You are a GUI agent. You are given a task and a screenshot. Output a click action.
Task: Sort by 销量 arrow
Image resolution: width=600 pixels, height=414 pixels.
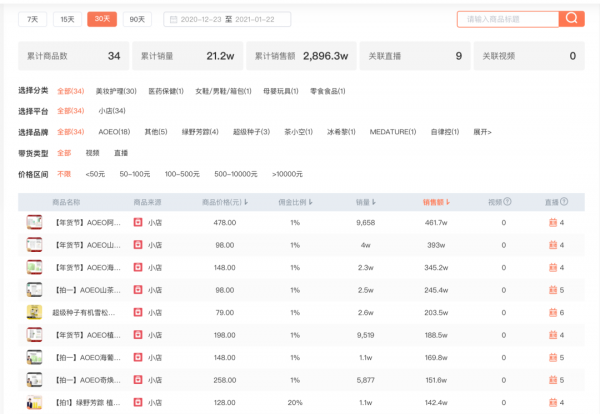374,202
